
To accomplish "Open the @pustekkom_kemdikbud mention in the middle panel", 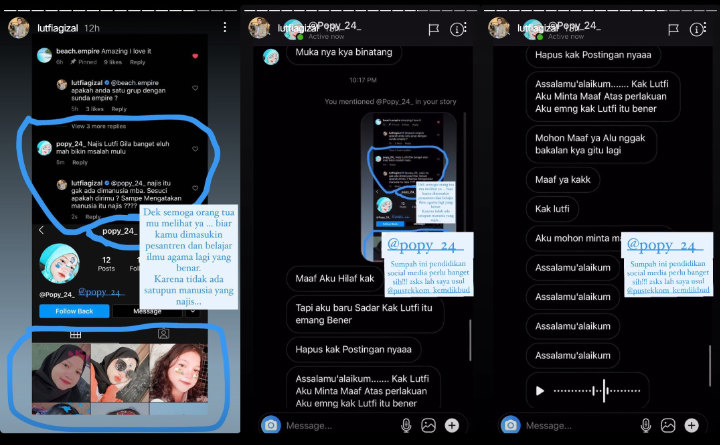I will [x=428, y=290].
